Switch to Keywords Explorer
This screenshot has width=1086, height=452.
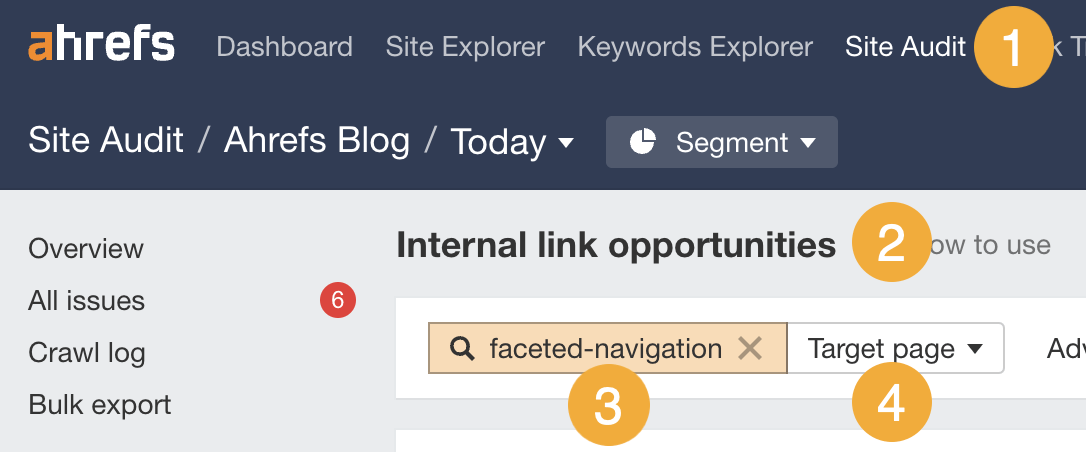[695, 47]
